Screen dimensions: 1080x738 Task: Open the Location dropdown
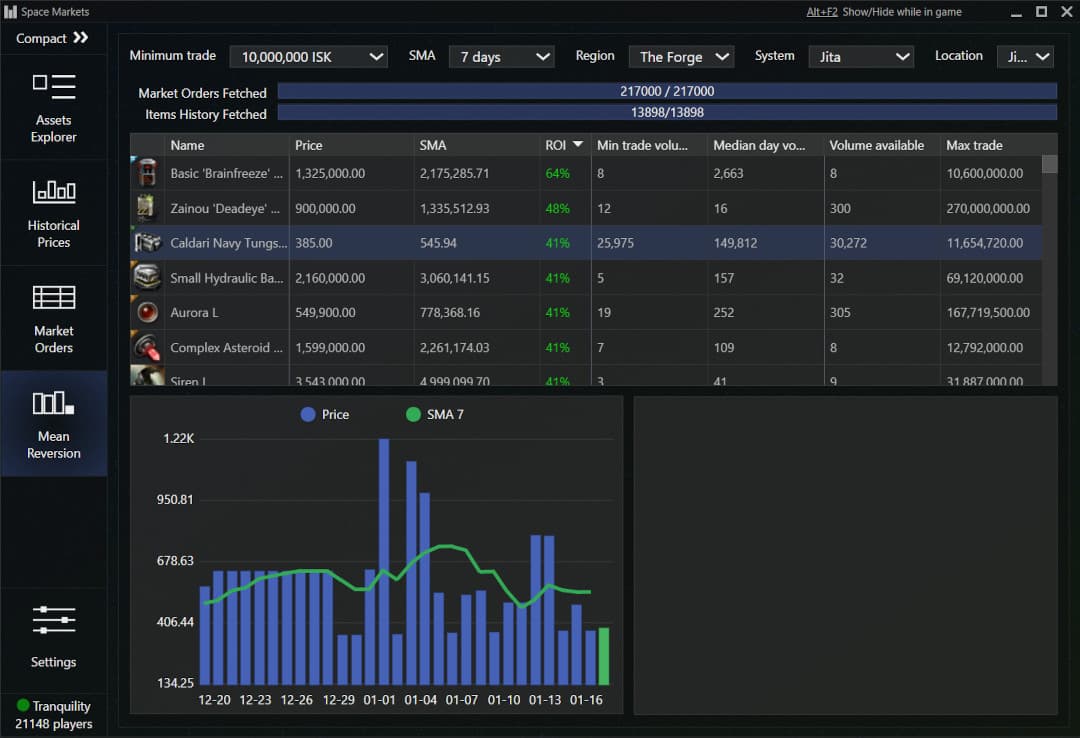pos(1026,57)
